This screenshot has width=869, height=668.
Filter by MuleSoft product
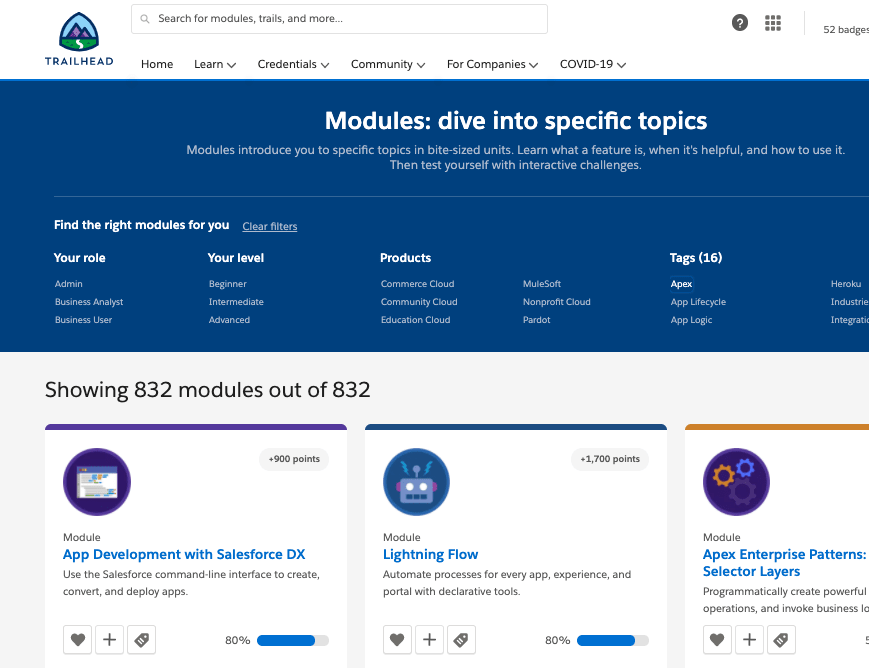click(542, 284)
